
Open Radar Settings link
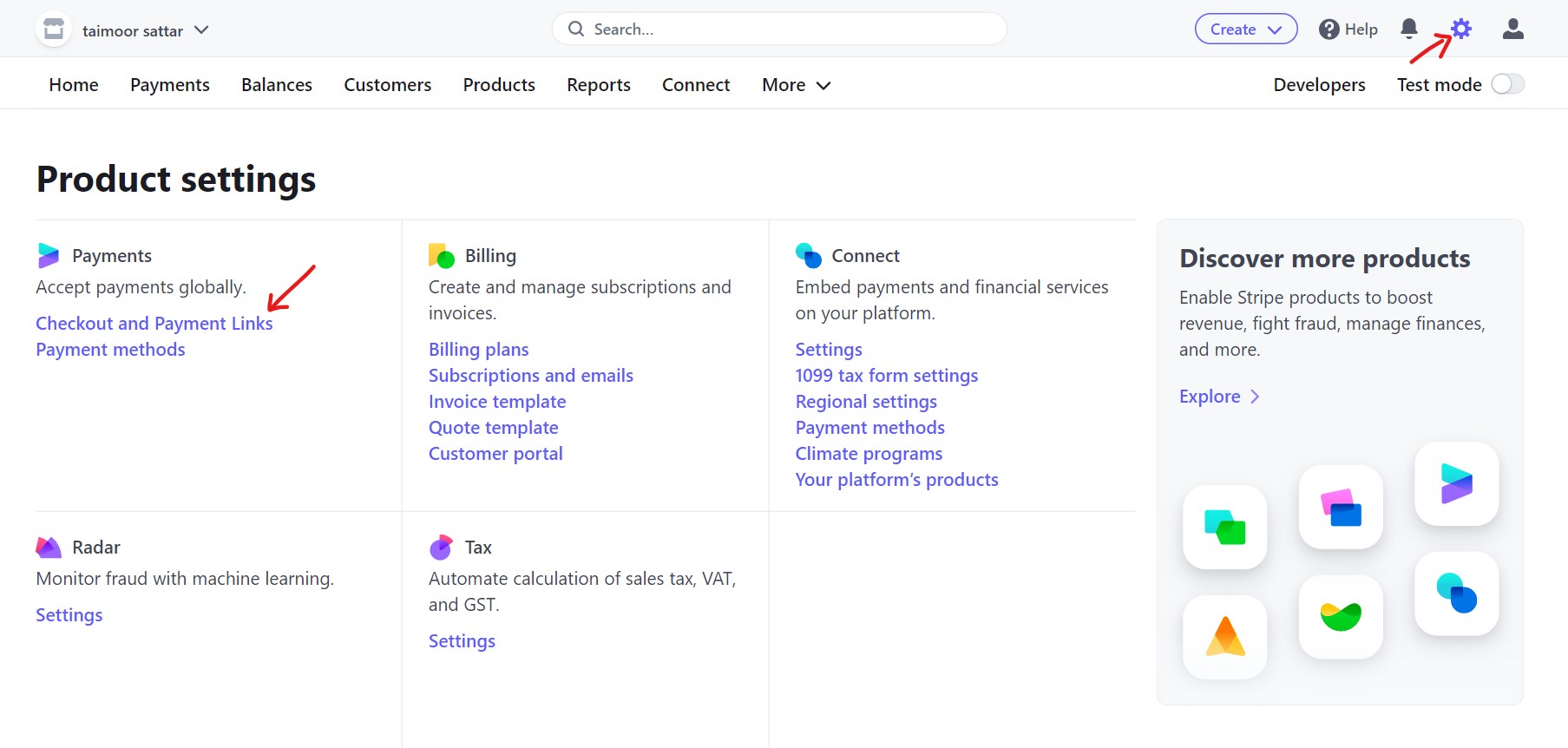pos(69,614)
